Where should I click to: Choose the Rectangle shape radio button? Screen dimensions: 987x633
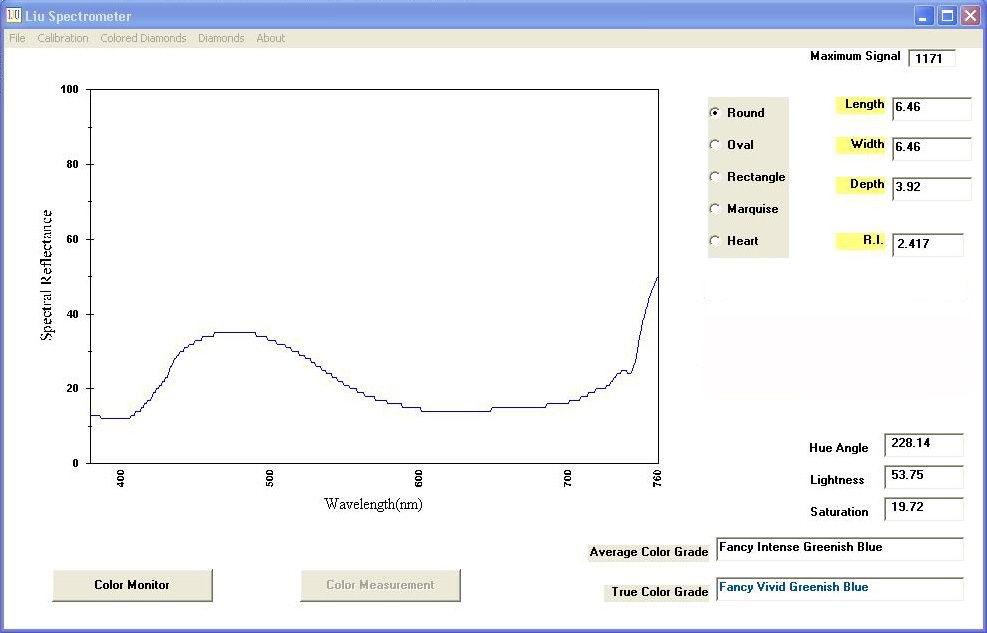click(715, 177)
